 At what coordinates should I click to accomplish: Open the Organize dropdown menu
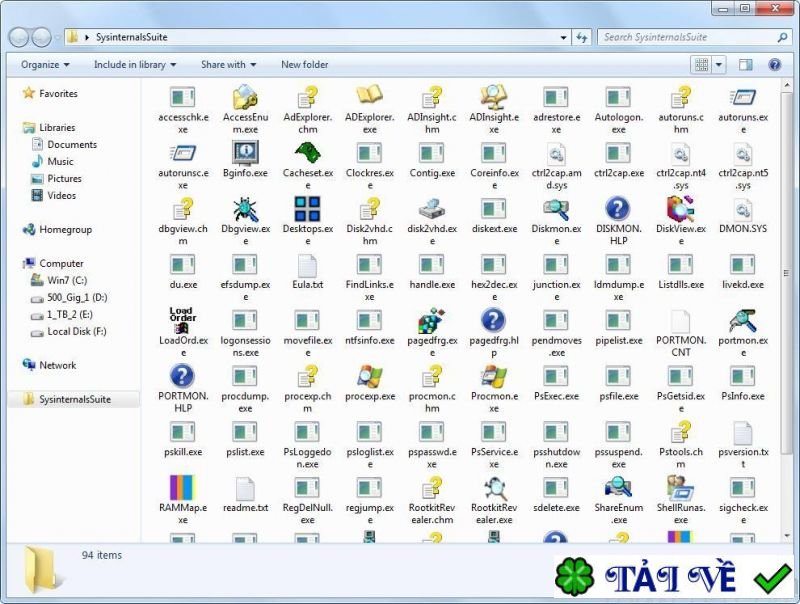click(x=43, y=64)
